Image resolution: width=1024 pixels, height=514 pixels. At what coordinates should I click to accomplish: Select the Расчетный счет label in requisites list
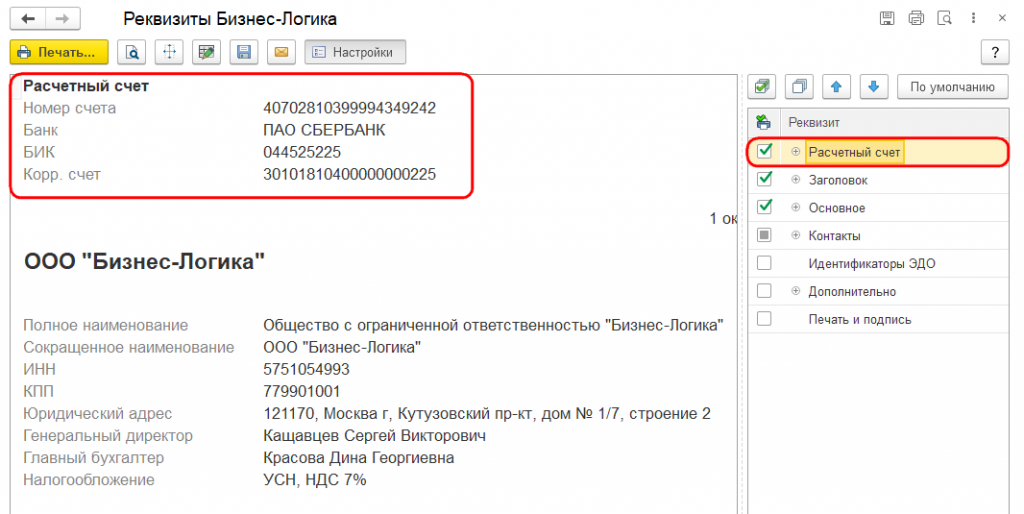pos(854,152)
